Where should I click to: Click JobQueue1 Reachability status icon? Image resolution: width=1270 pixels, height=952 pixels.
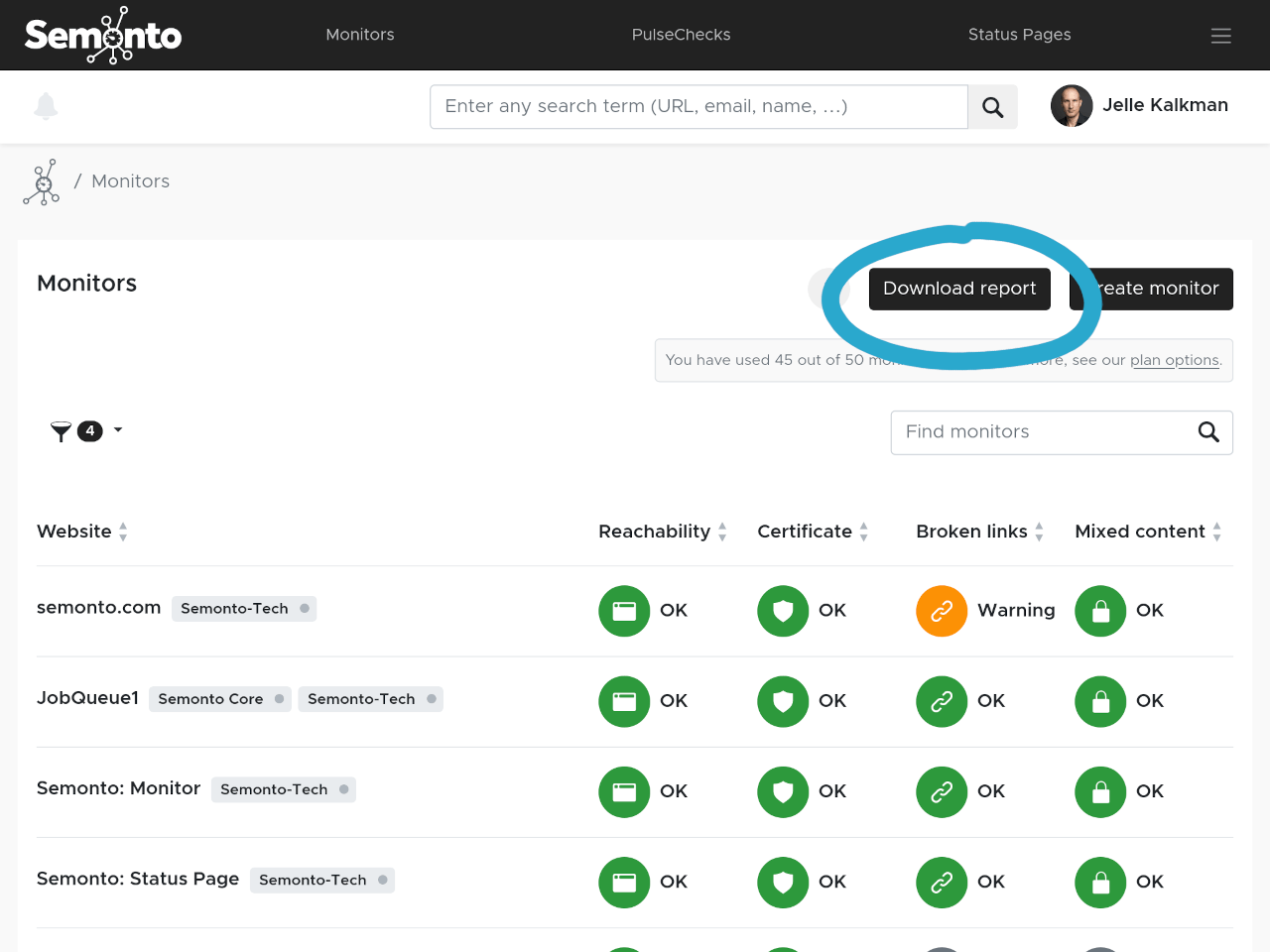point(624,701)
